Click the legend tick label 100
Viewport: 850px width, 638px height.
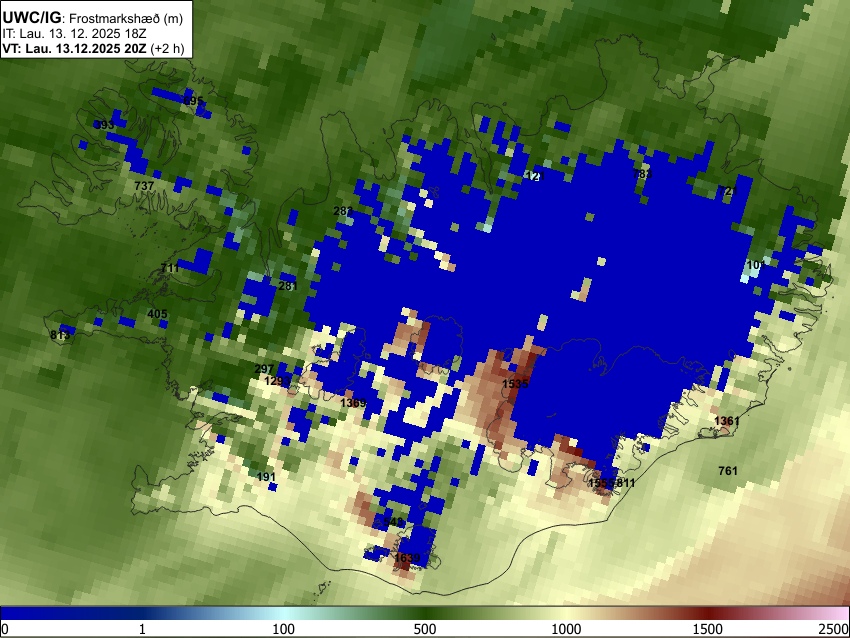tap(284, 629)
